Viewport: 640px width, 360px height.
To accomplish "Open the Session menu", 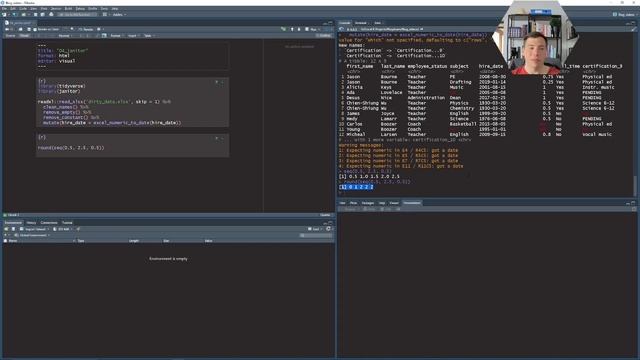I will (56, 9).
